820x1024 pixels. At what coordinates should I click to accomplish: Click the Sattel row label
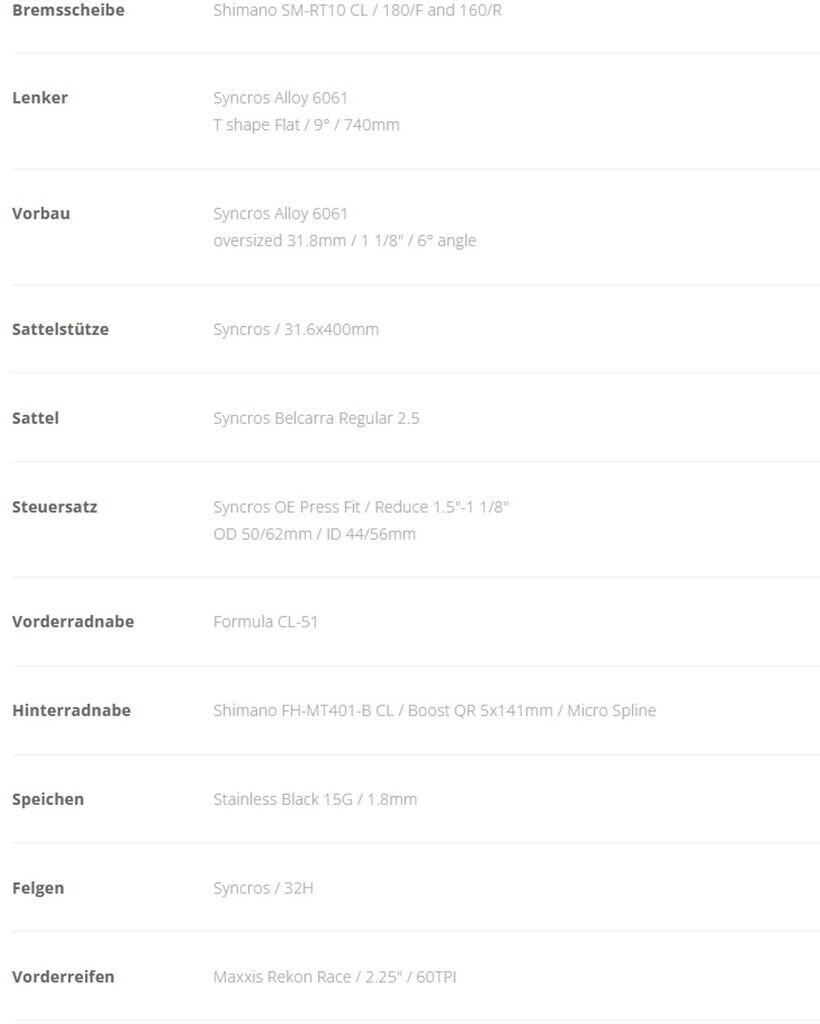coord(35,418)
